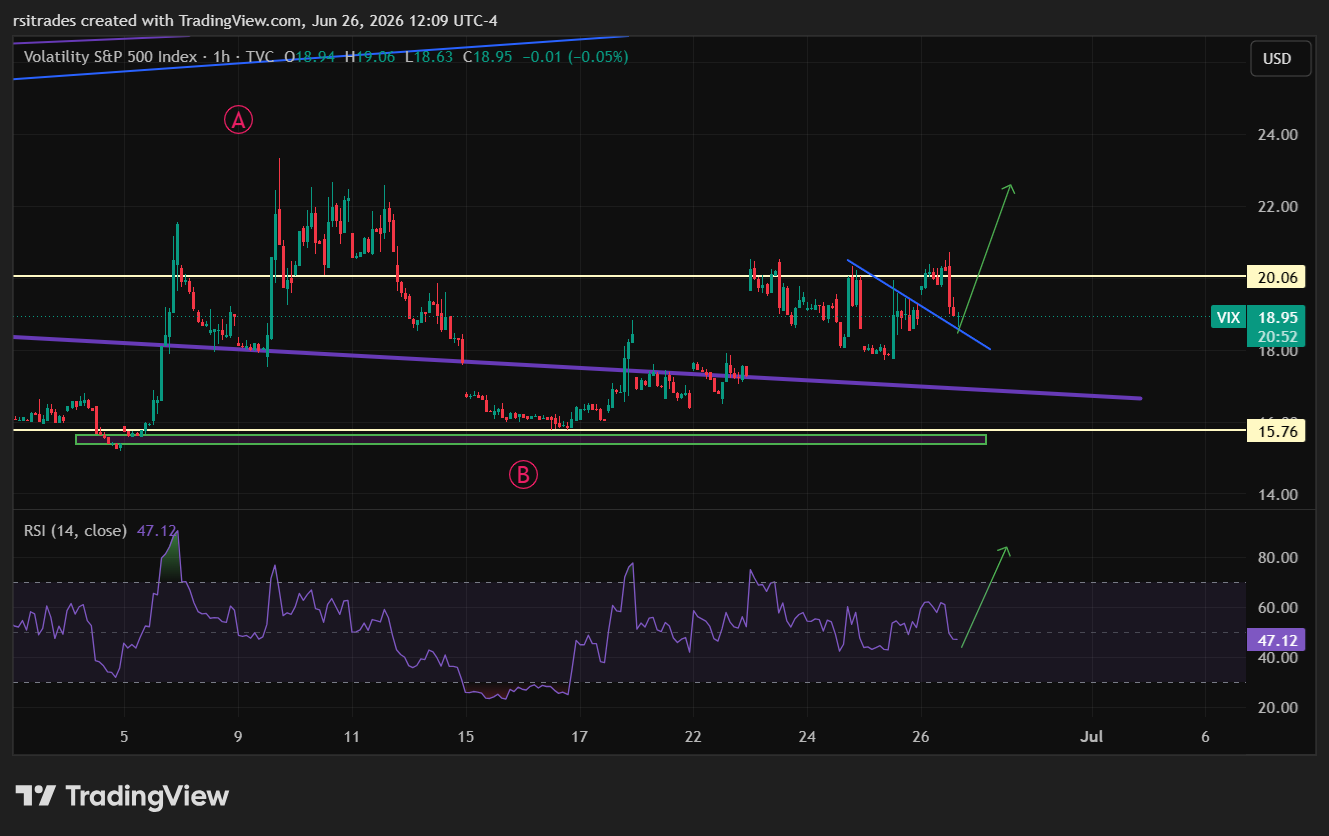Click the low value L18.63

pyautogui.click(x=428, y=57)
